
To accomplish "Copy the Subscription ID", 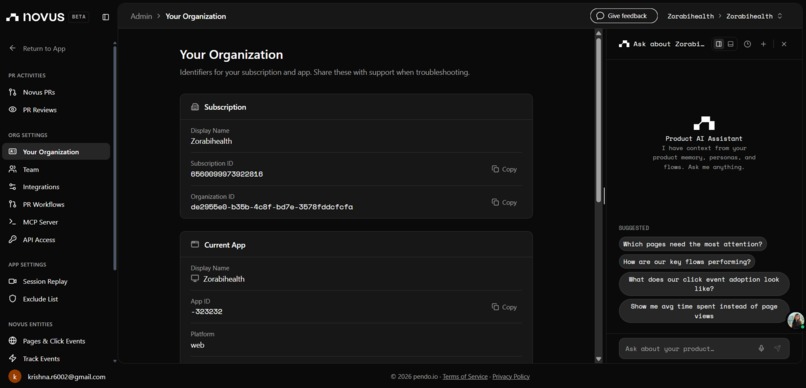I will pos(504,169).
